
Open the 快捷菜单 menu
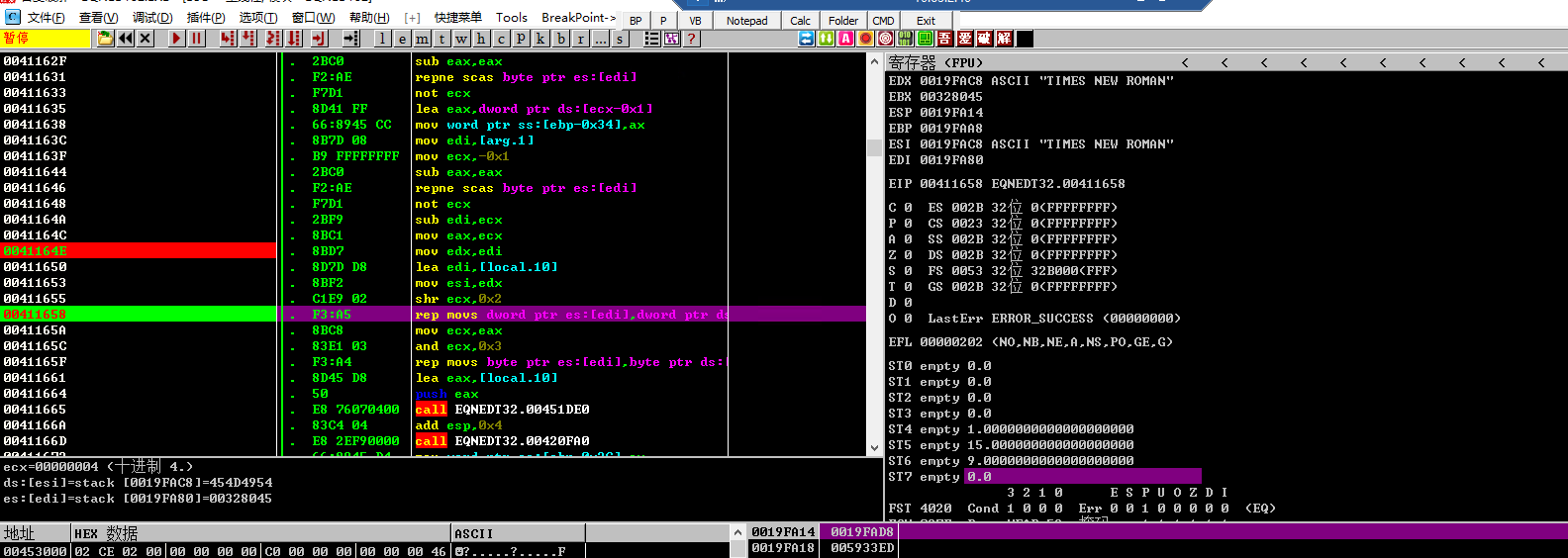[x=458, y=18]
